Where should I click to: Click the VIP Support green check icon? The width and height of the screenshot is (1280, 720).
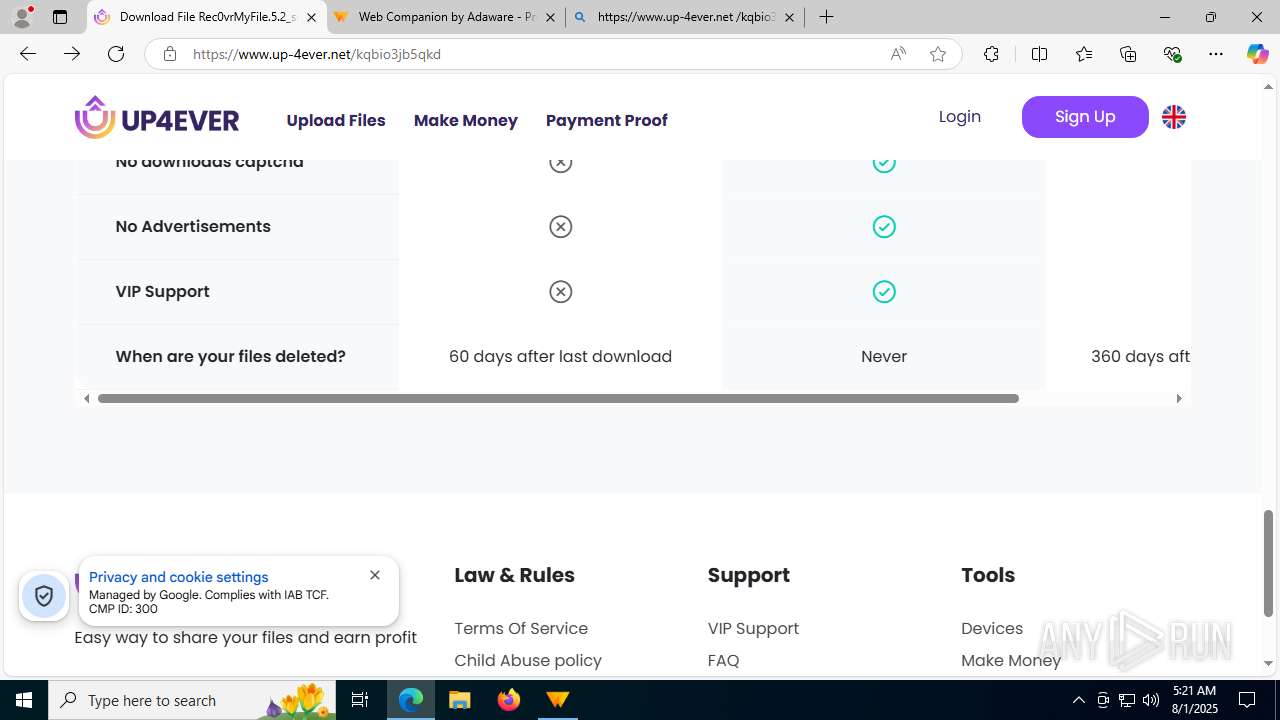tap(884, 292)
